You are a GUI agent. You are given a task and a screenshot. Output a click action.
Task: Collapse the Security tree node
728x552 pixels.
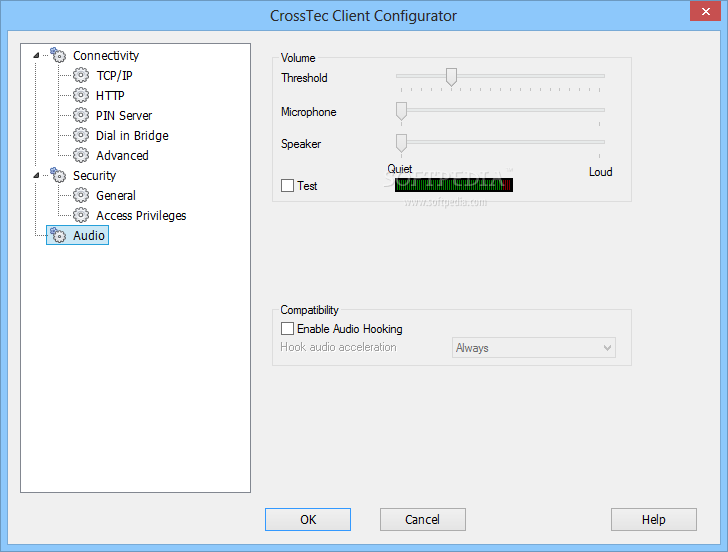[36, 175]
